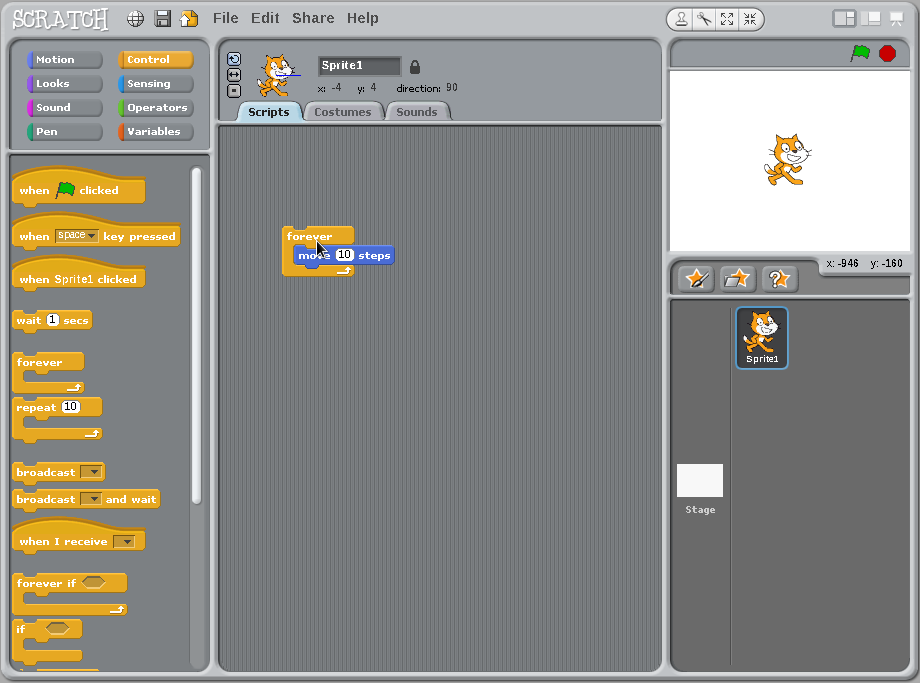This screenshot has width=920, height=683.
Task: Stop all scripts with red button
Action: click(x=887, y=53)
